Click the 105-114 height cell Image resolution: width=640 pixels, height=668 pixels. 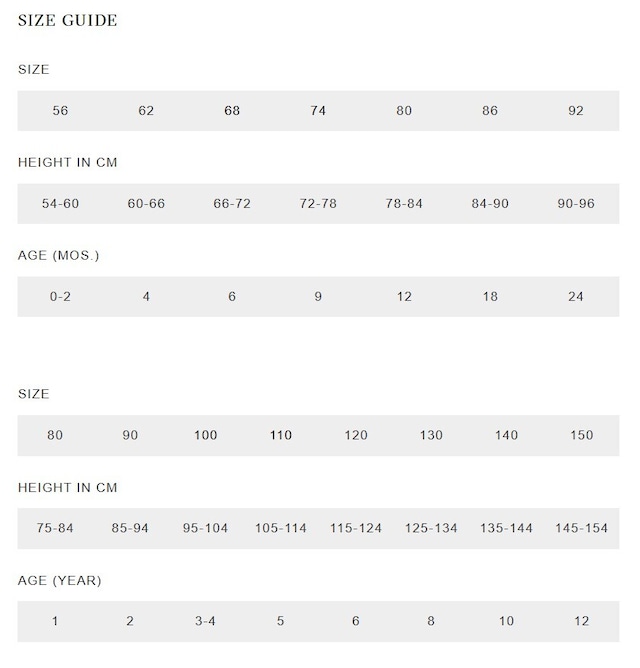pos(281,529)
